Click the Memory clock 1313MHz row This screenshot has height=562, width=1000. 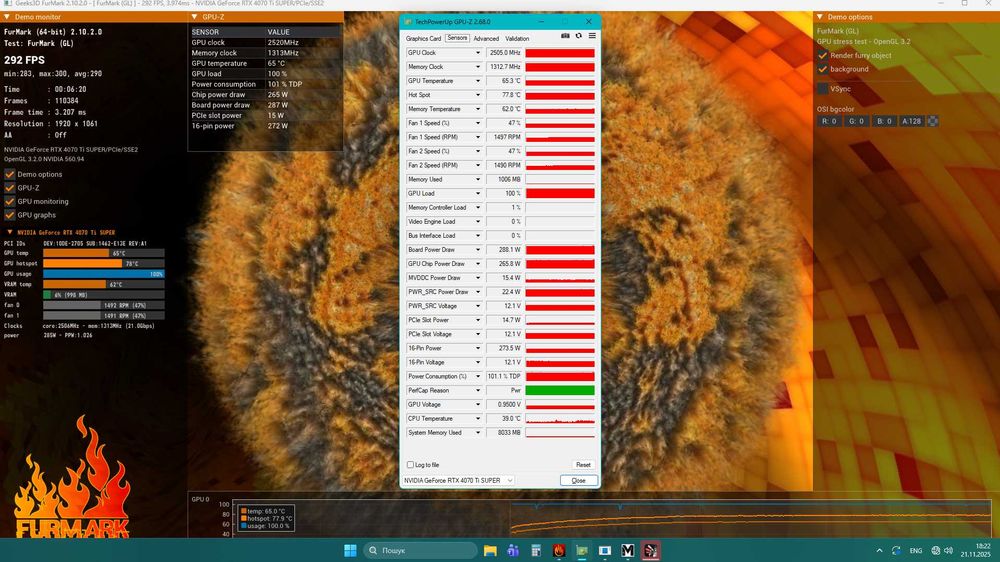click(265, 53)
